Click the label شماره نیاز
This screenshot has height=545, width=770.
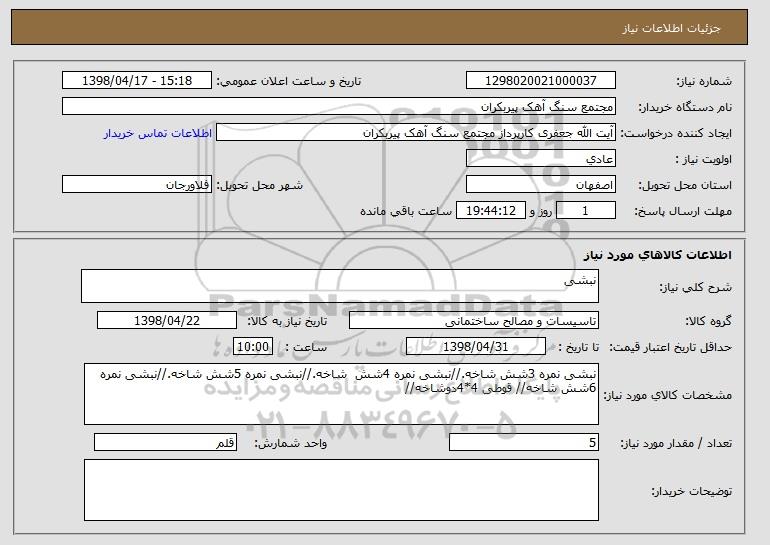(704, 81)
